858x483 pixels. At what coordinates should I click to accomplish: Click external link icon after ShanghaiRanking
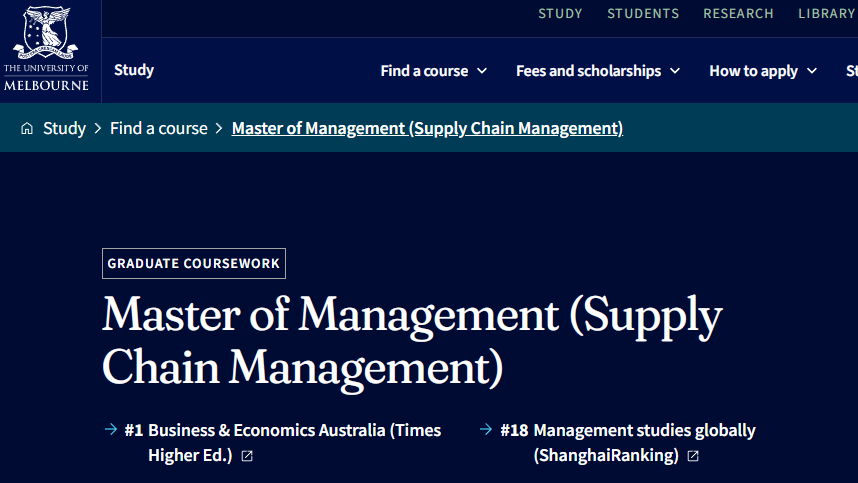(x=693, y=456)
